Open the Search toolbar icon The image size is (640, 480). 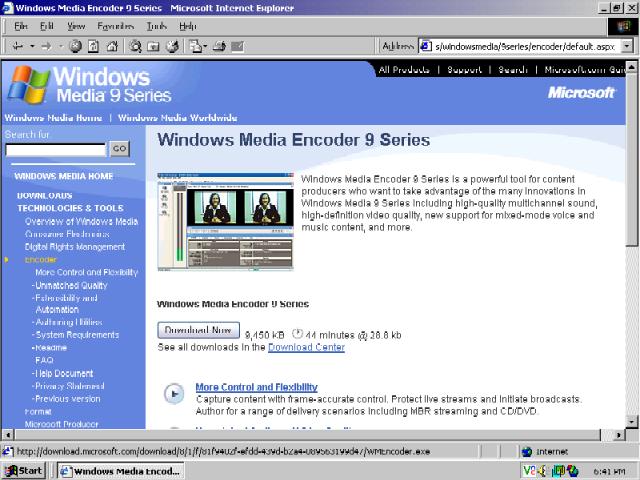click(135, 46)
